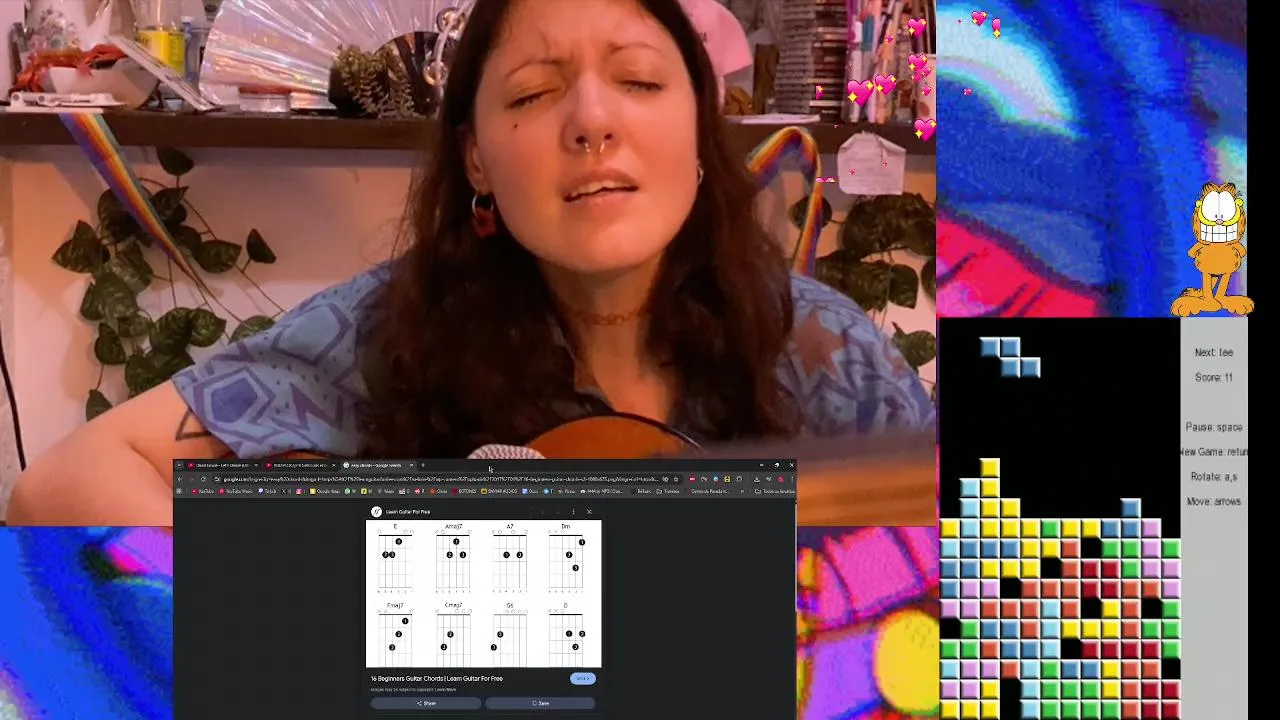Viewport: 1280px width, 720px height.
Task: Click the Learn More copyright link
Action: coord(445,690)
